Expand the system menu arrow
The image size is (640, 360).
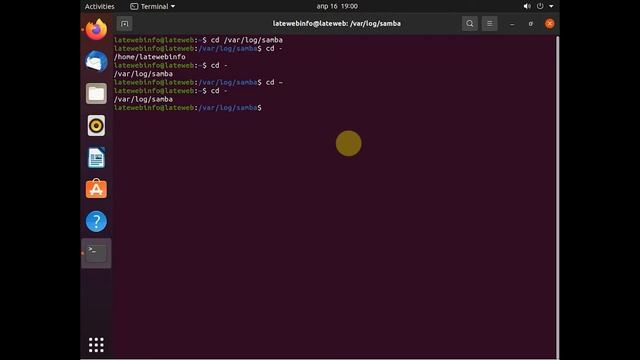coord(551,6)
